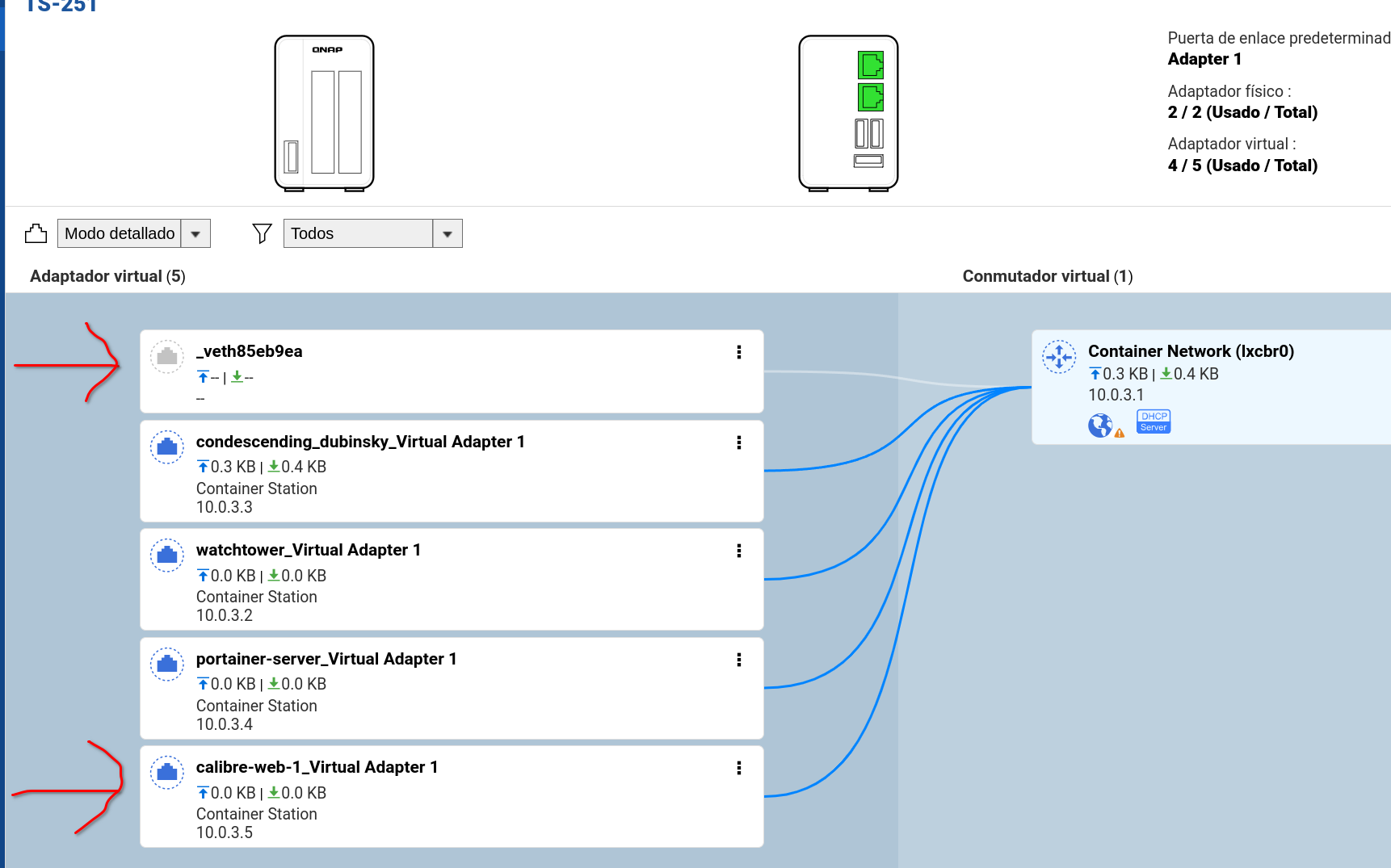Click the topology view mode icon

[x=36, y=233]
